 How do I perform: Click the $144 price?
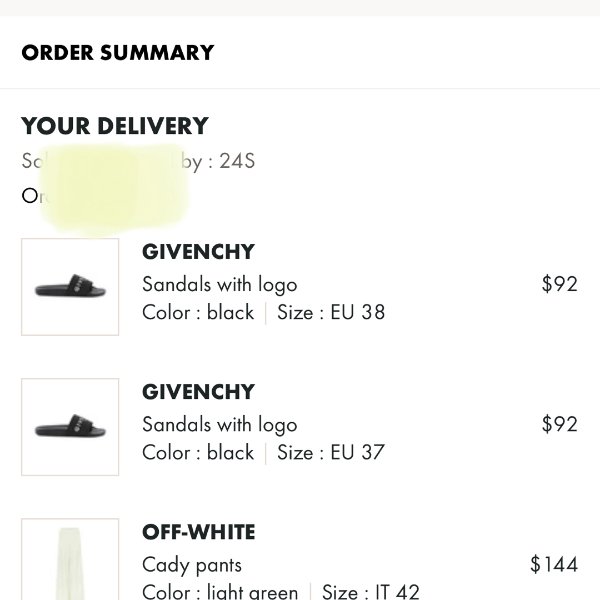(554, 565)
